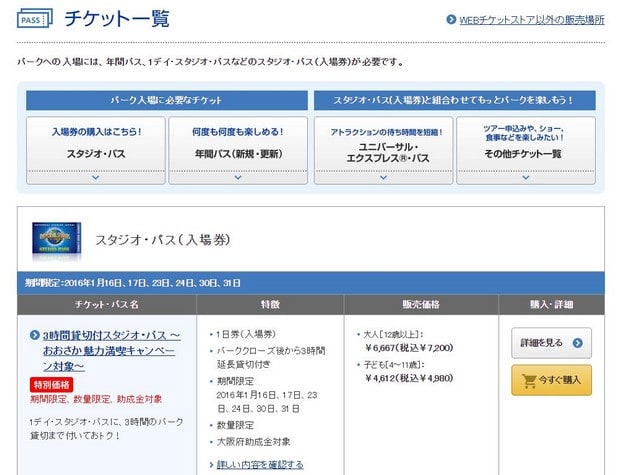
Task: Click the 数量限定 feature item
Action: point(235,425)
